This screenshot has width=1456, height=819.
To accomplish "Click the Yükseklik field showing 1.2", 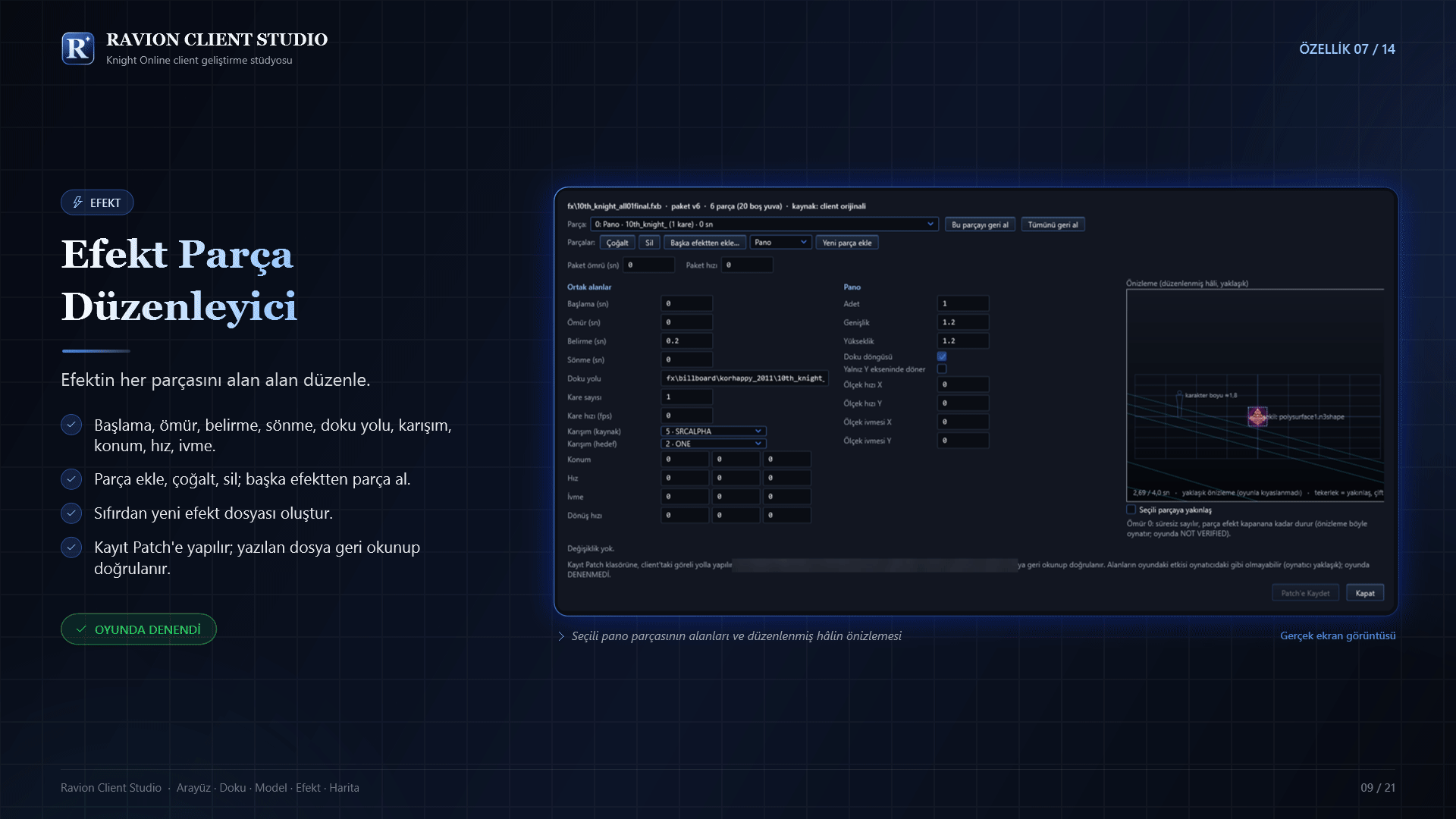I will (963, 341).
